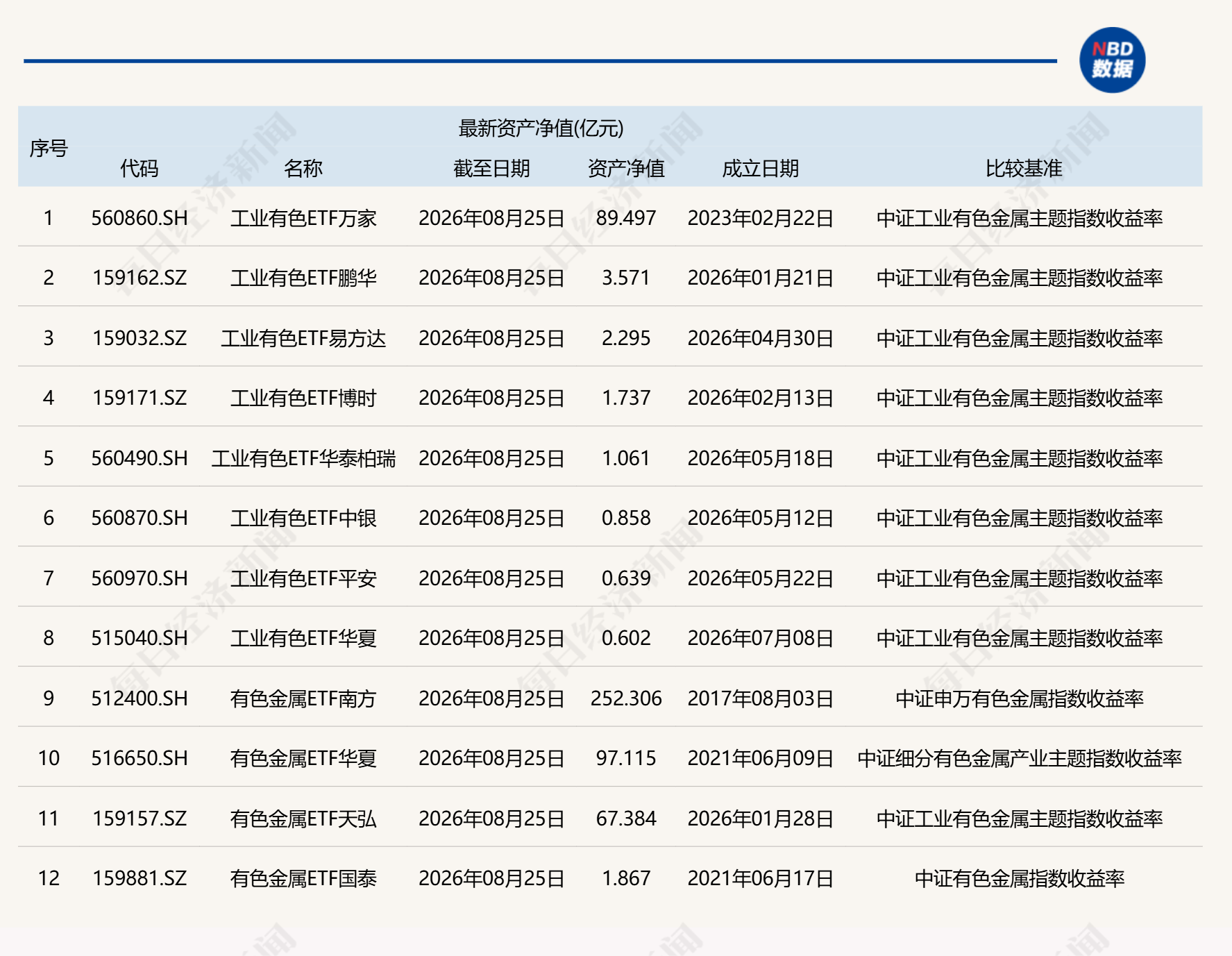
Task: Click code 560970.SH
Action: (x=140, y=578)
